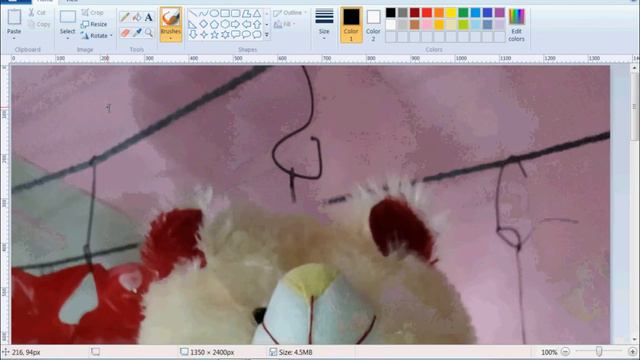Open the Rotate dropdown
This screenshot has height=360, width=640.
tap(96, 36)
